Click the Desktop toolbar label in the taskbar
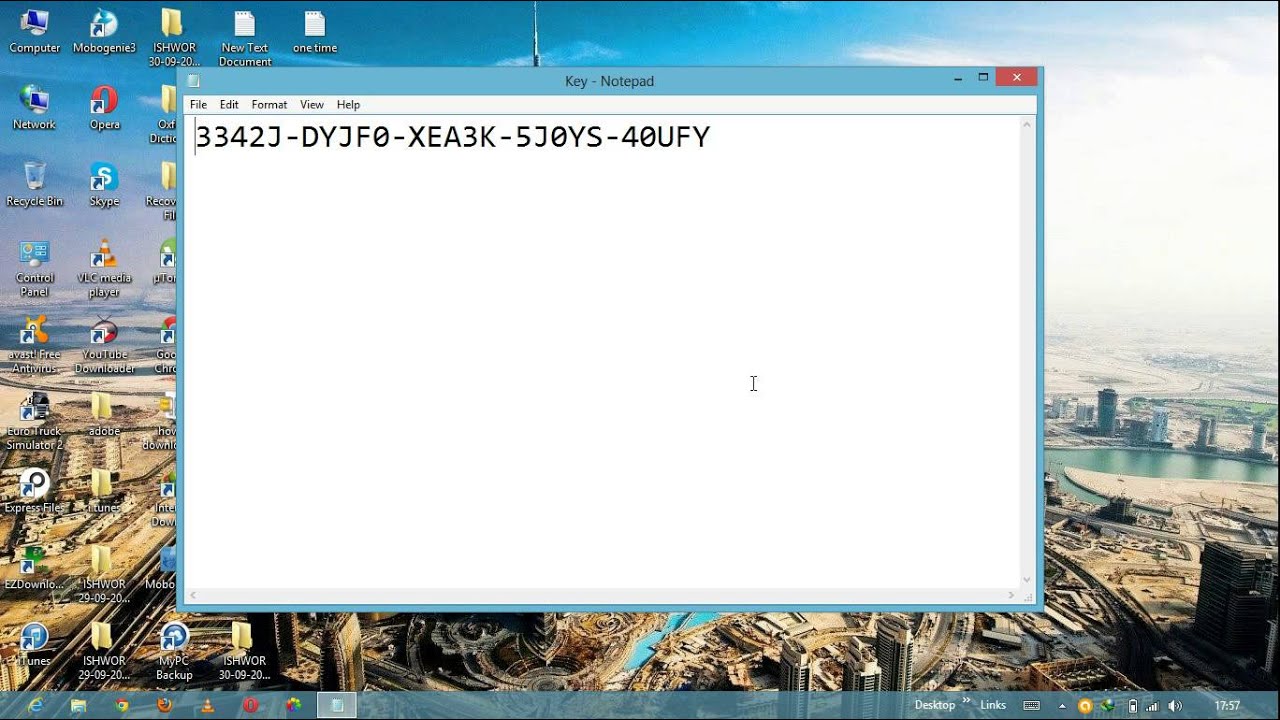Image resolution: width=1280 pixels, height=720 pixels. click(935, 705)
